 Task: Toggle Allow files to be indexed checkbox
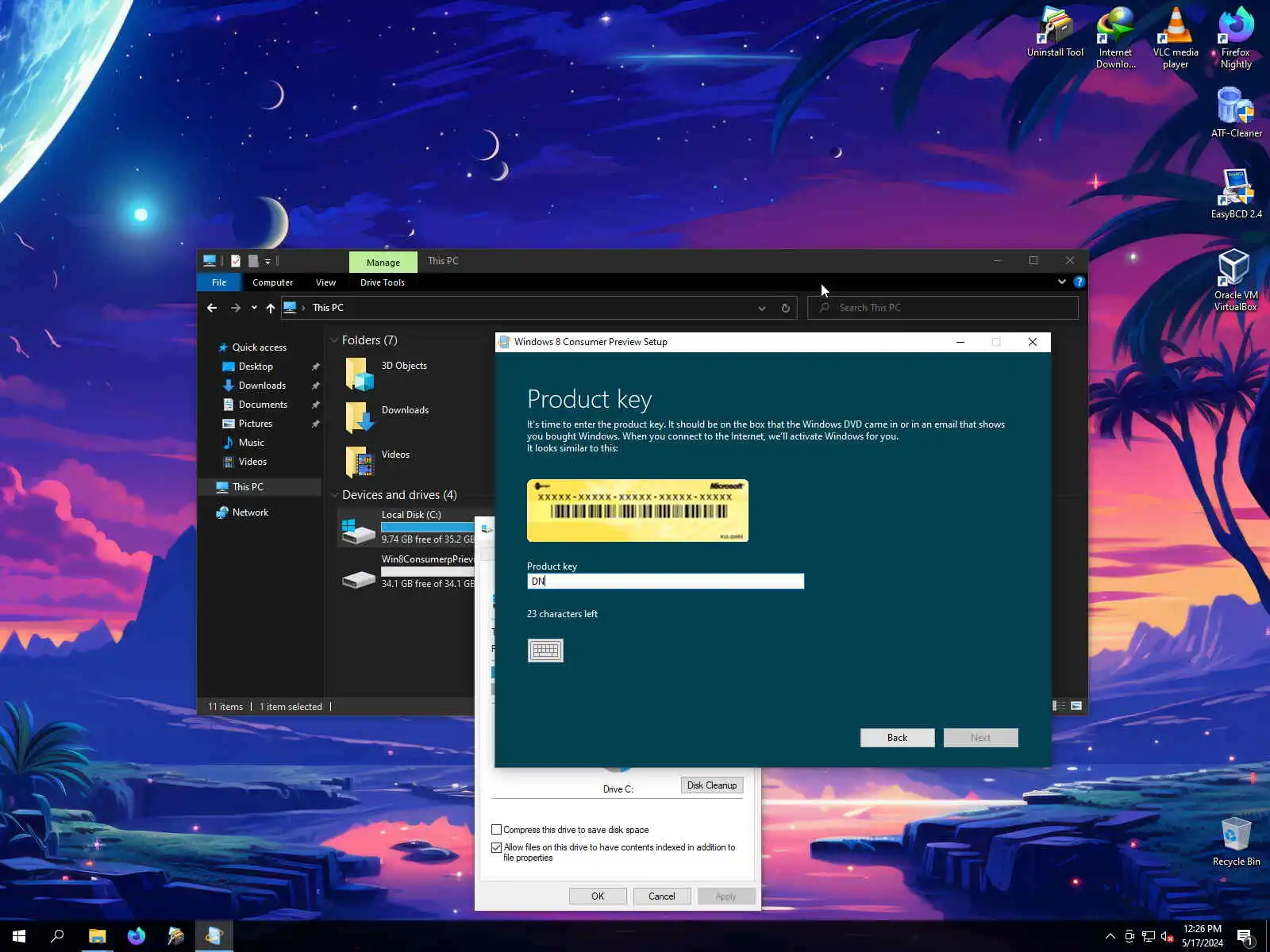[497, 847]
